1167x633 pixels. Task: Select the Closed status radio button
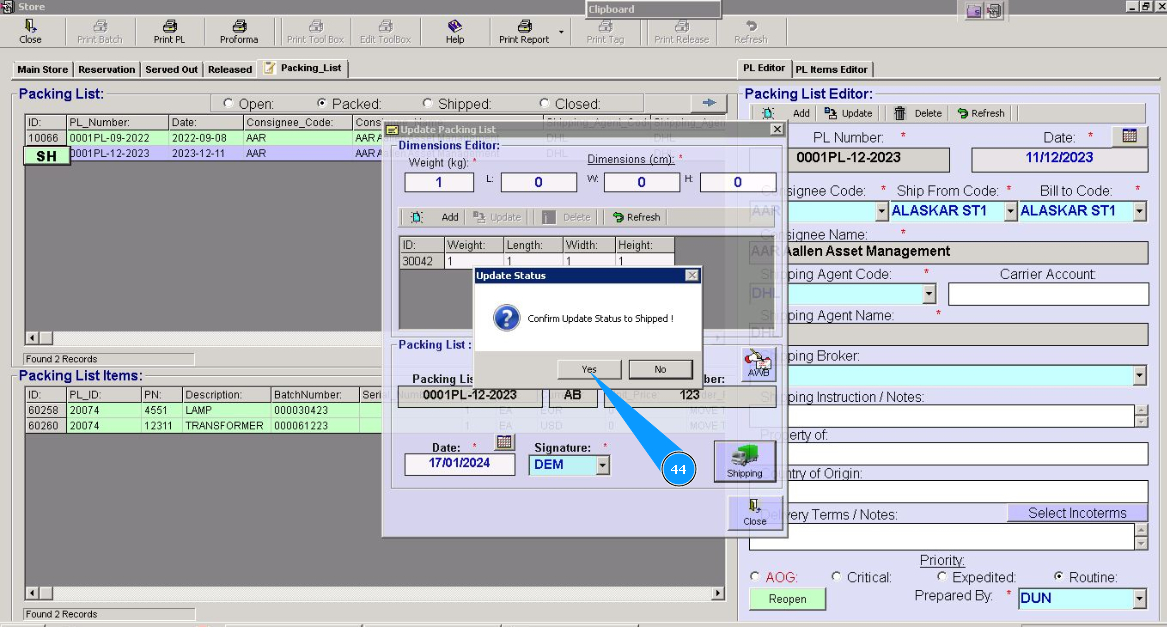tap(544, 103)
